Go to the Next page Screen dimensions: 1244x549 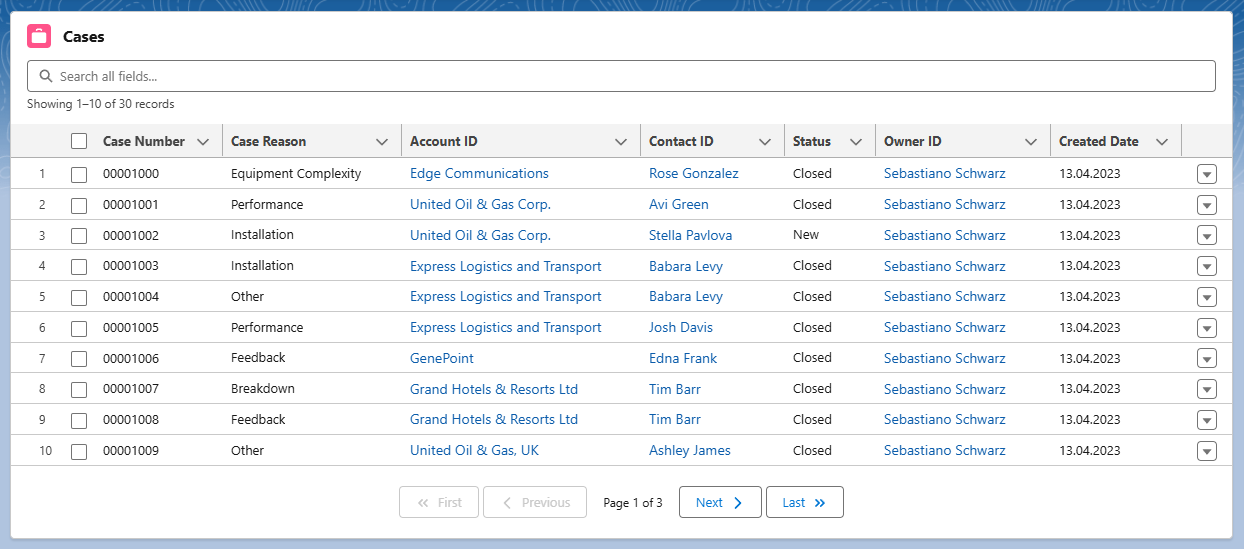point(720,502)
